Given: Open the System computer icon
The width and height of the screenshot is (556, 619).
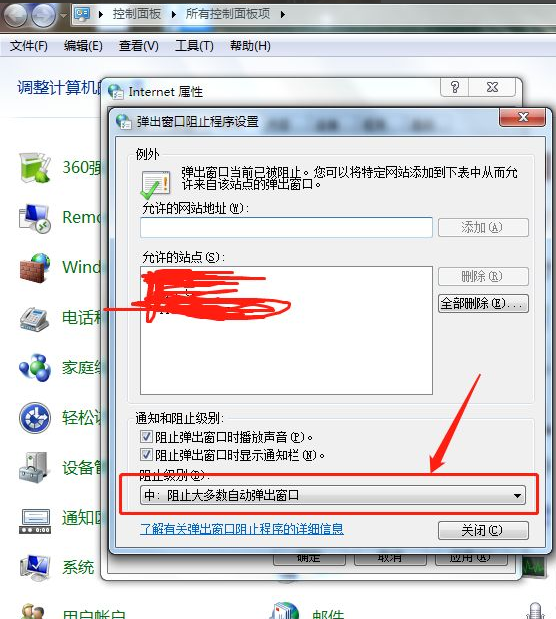Looking at the screenshot, I should click(35, 568).
